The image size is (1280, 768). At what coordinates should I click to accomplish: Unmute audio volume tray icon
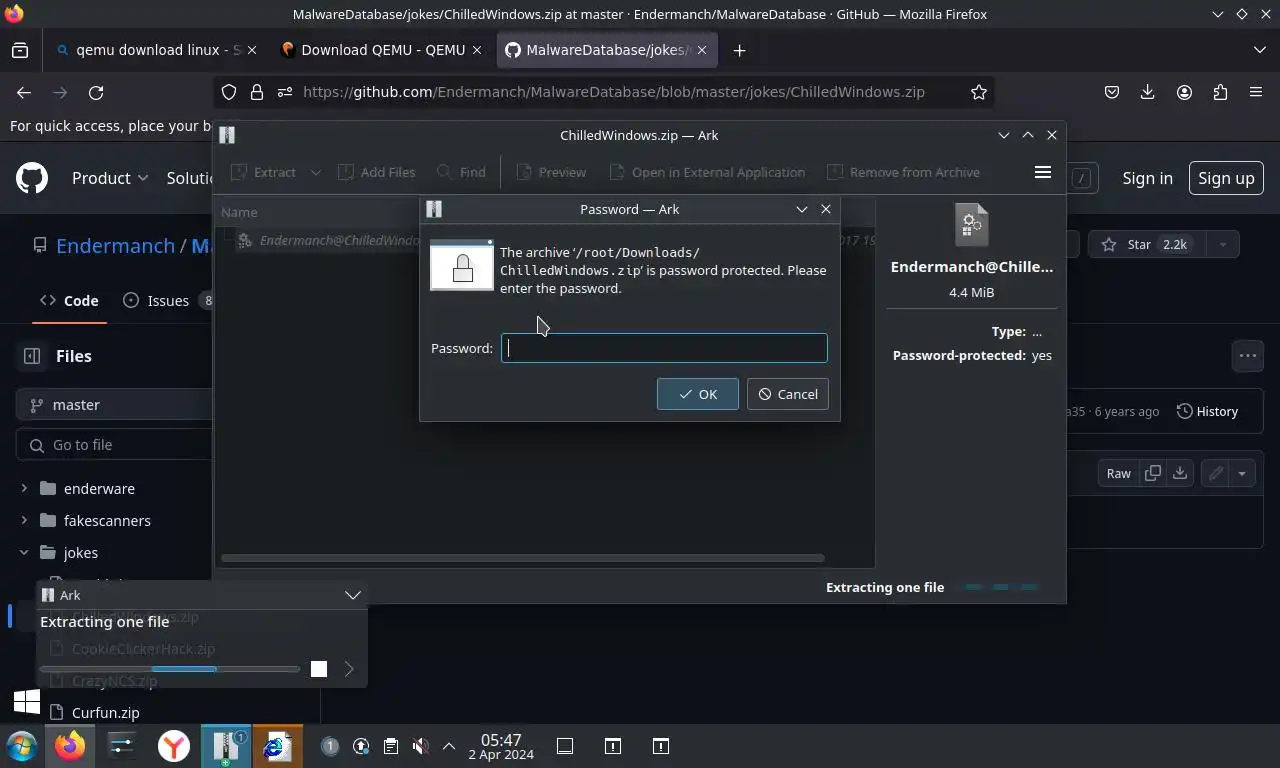pyautogui.click(x=421, y=746)
